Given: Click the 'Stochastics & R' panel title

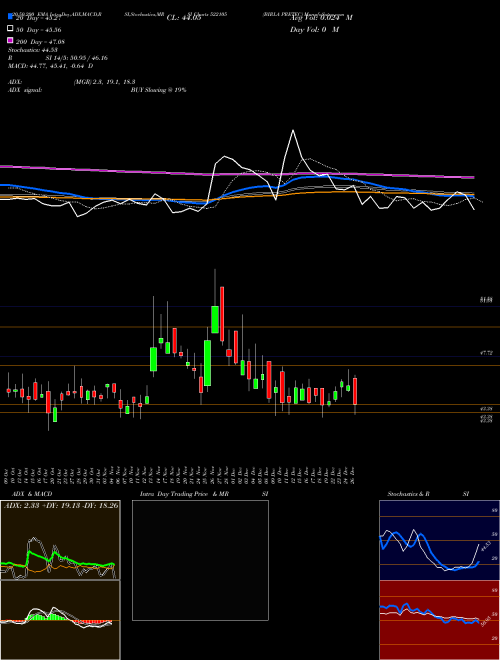Looking at the screenshot, I should click(x=408, y=494).
